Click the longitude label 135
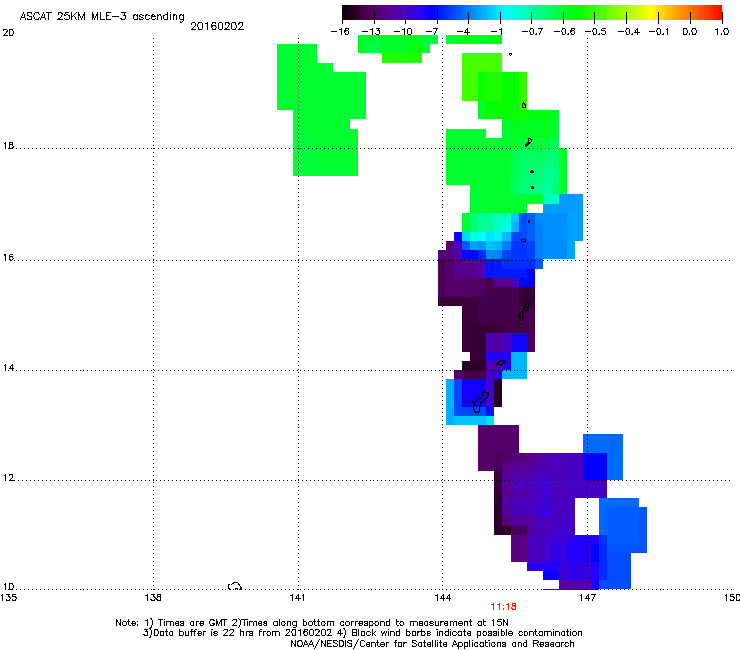 click(x=9, y=598)
